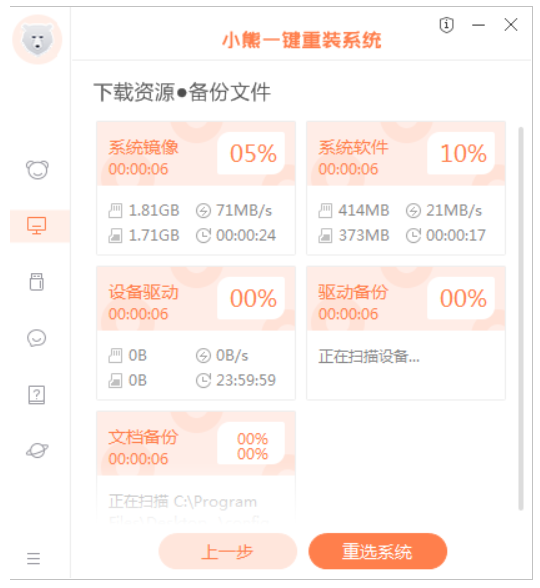Screen dimensions: 540x588
Task: Select the 文档备份 card header
Action: (x=196, y=443)
